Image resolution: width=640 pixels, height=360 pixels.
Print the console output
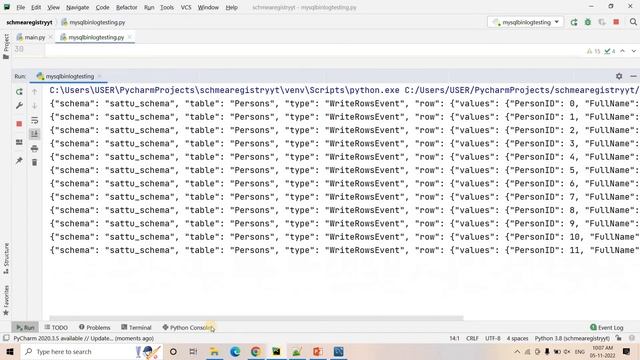tap(35, 148)
